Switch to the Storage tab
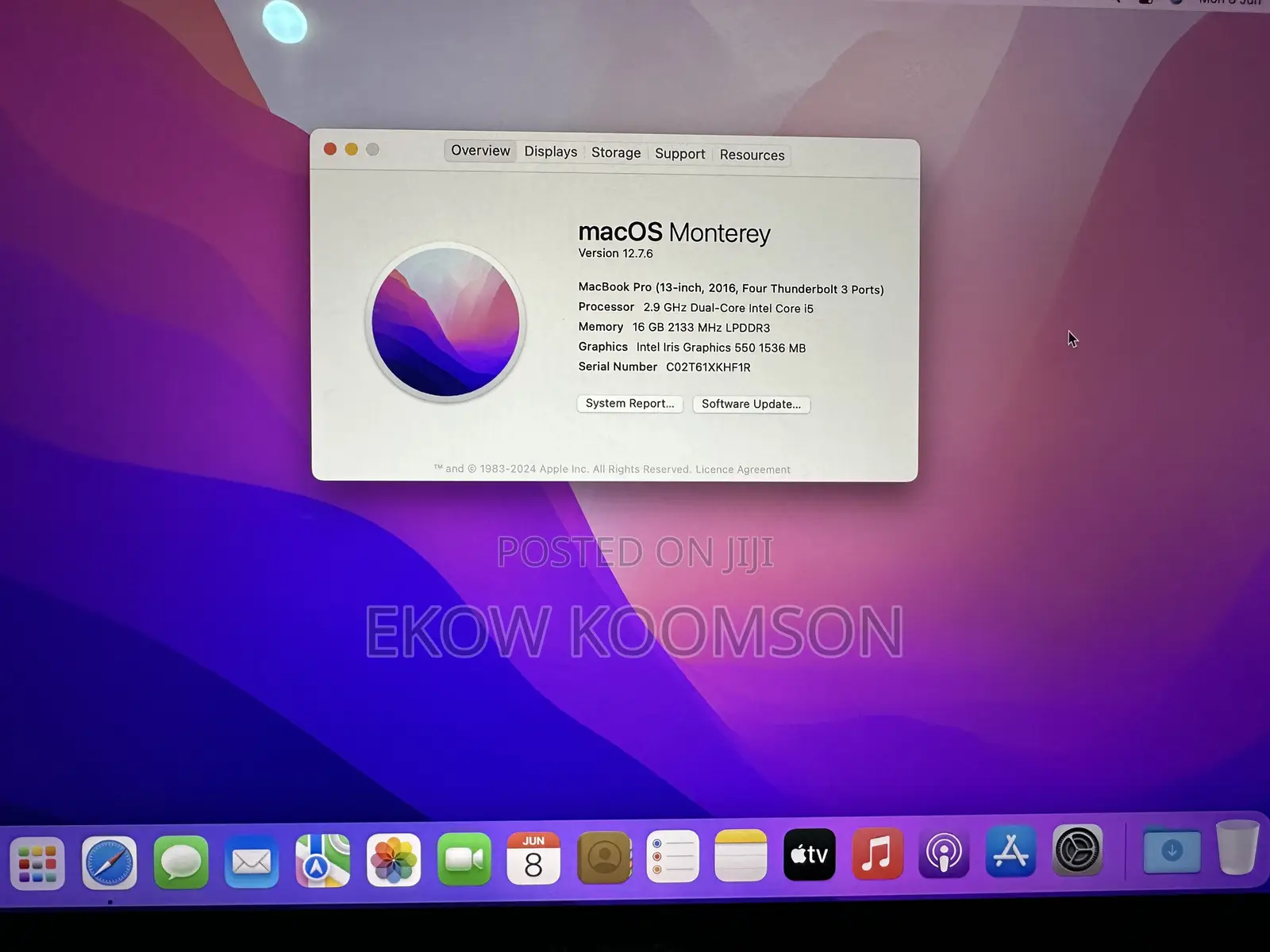 click(x=616, y=152)
